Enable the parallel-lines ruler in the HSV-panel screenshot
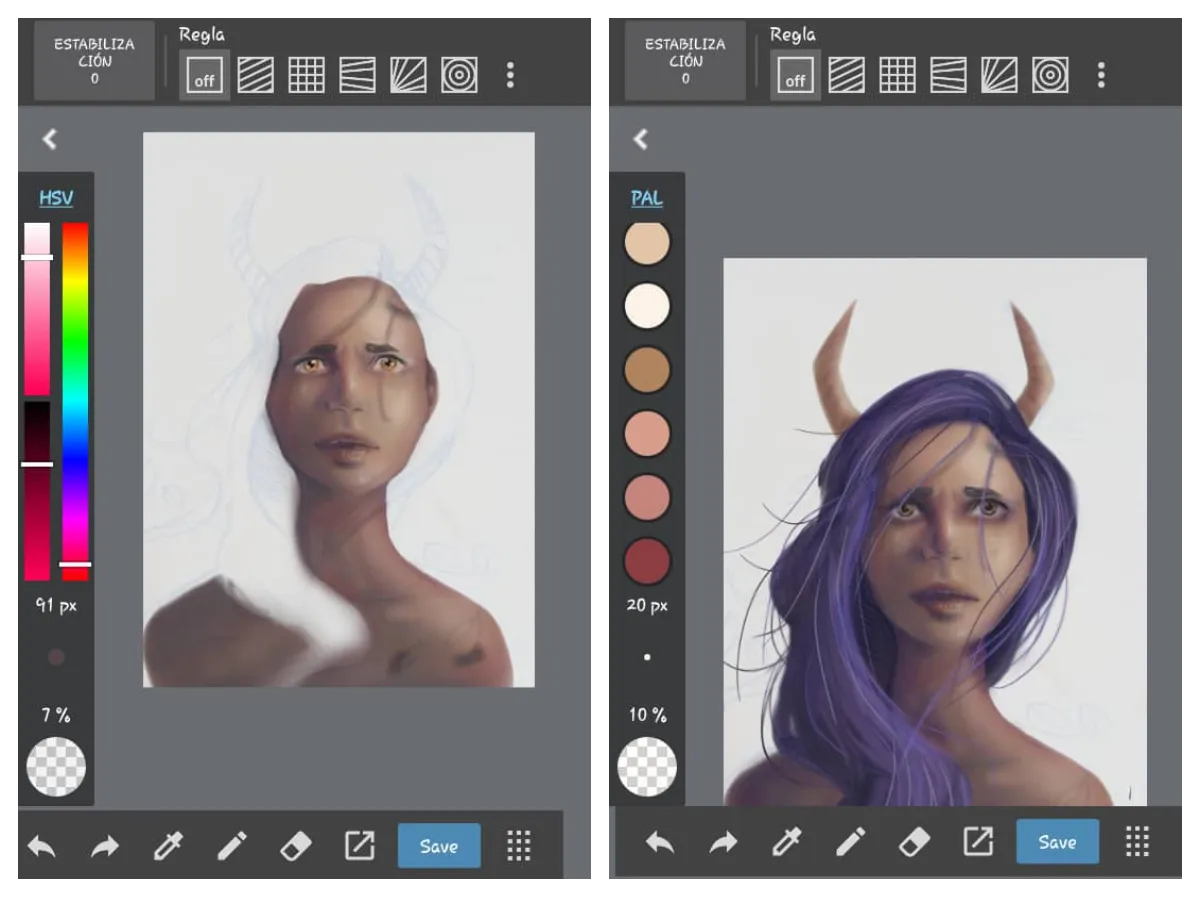The width and height of the screenshot is (1200, 897). (255, 75)
